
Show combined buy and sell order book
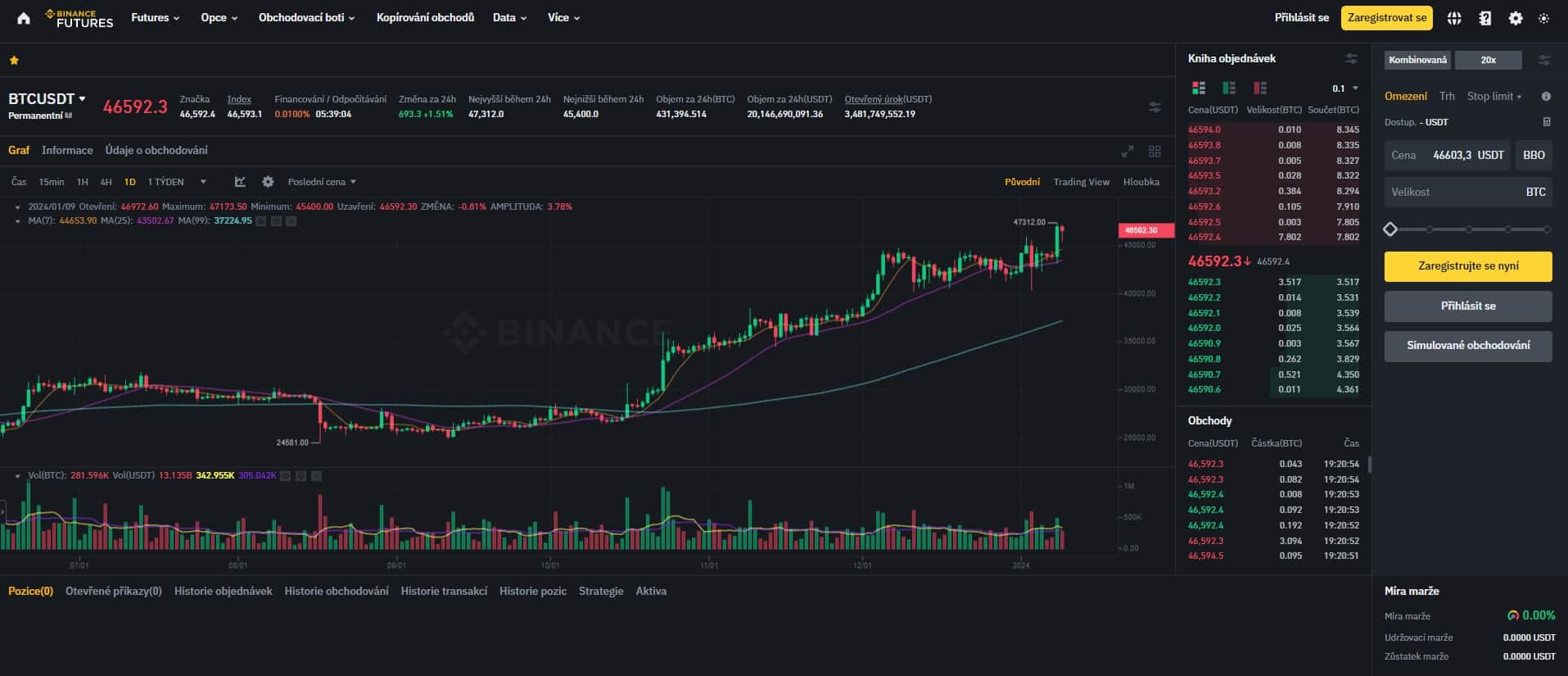point(1199,88)
